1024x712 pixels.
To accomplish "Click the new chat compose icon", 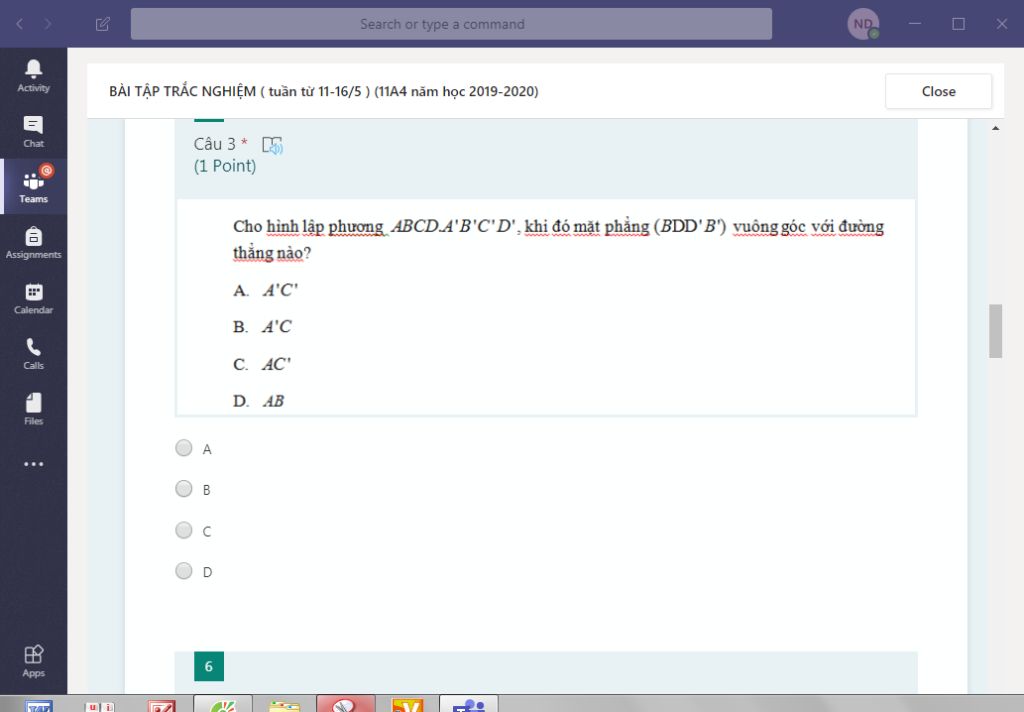I will pyautogui.click(x=103, y=24).
